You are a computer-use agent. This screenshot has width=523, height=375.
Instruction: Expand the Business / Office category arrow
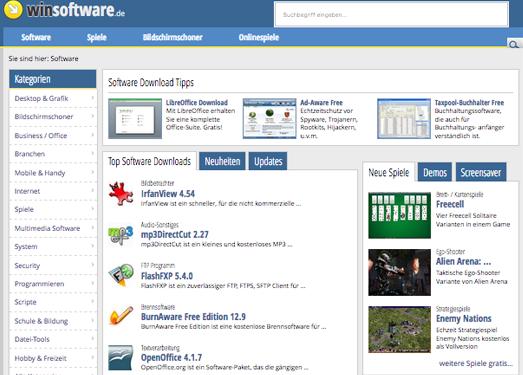tap(93, 135)
